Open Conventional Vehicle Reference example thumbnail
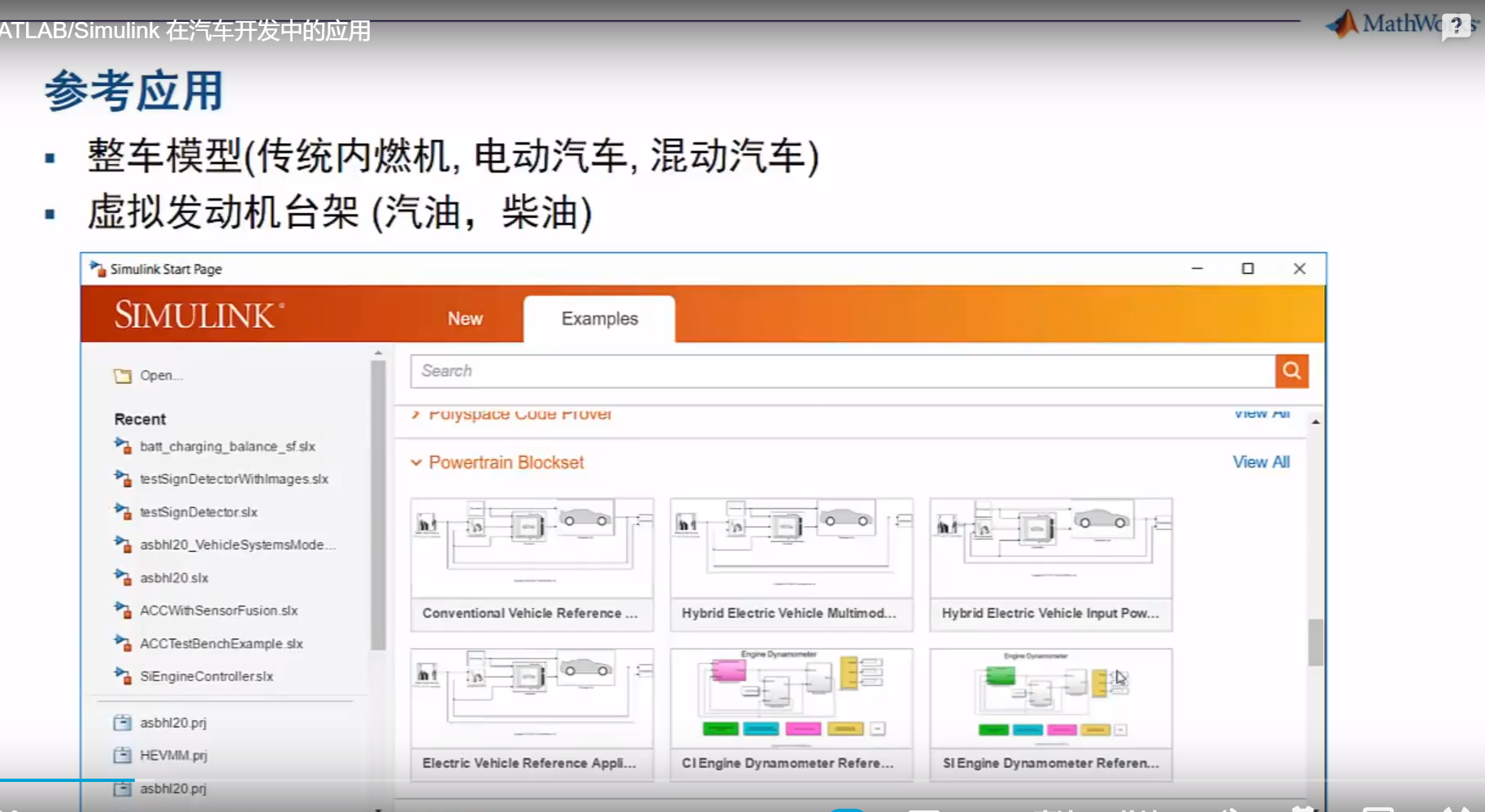The height and width of the screenshot is (812, 1485). (x=532, y=549)
